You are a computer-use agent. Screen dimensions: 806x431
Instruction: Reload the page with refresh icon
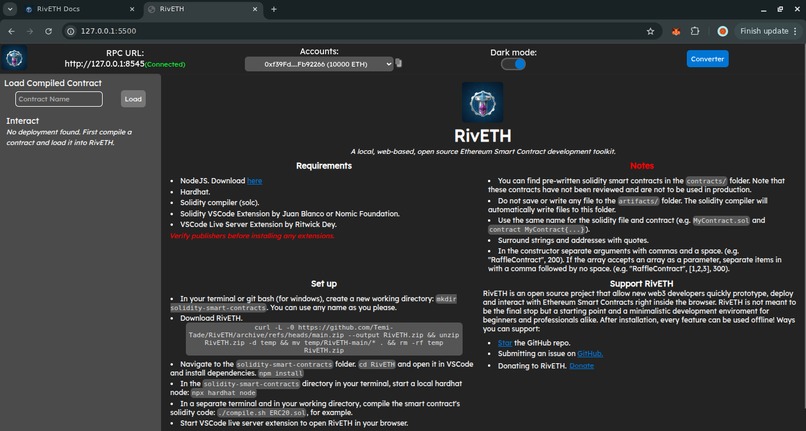click(48, 31)
